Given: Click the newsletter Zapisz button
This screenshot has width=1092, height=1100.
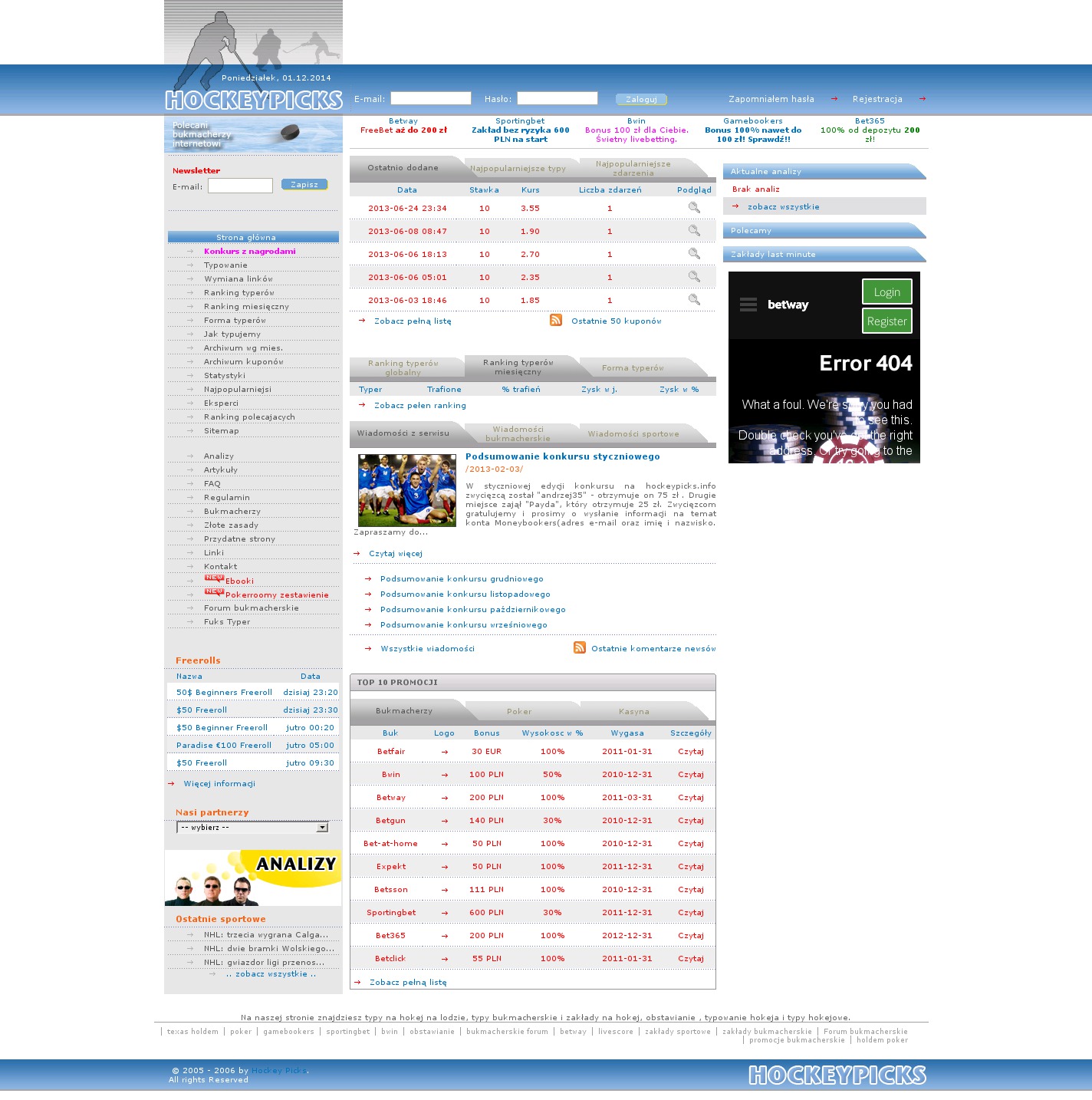Looking at the screenshot, I should [304, 184].
